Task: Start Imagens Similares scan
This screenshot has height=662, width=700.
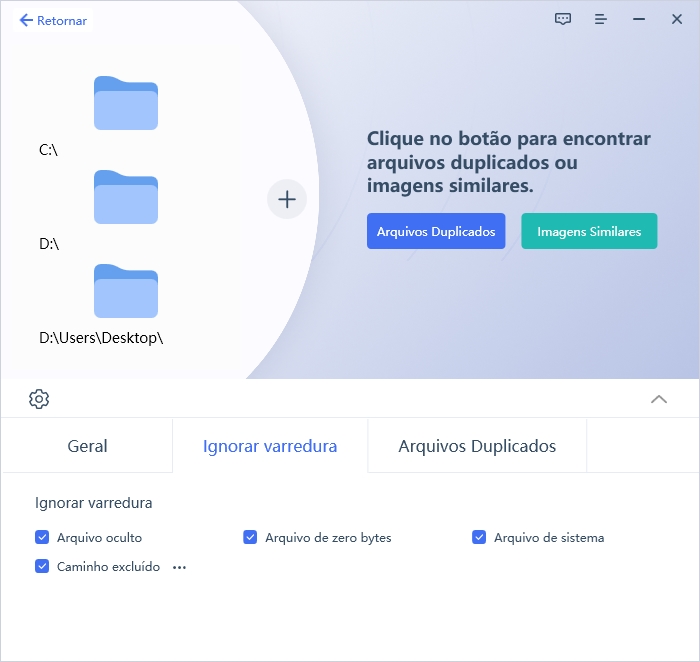Action: (589, 231)
